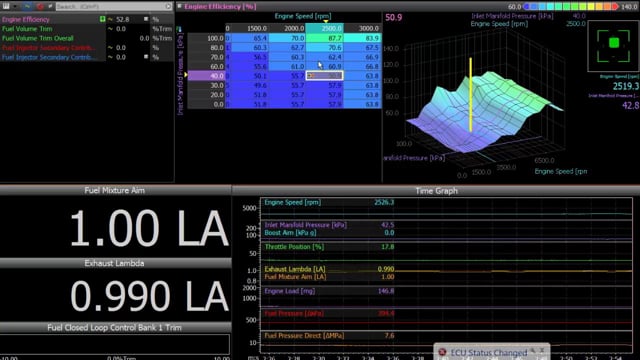Toggle the small square box on the Engine Efficiency row
The width and height of the screenshot is (640, 360).
(x=146, y=19)
